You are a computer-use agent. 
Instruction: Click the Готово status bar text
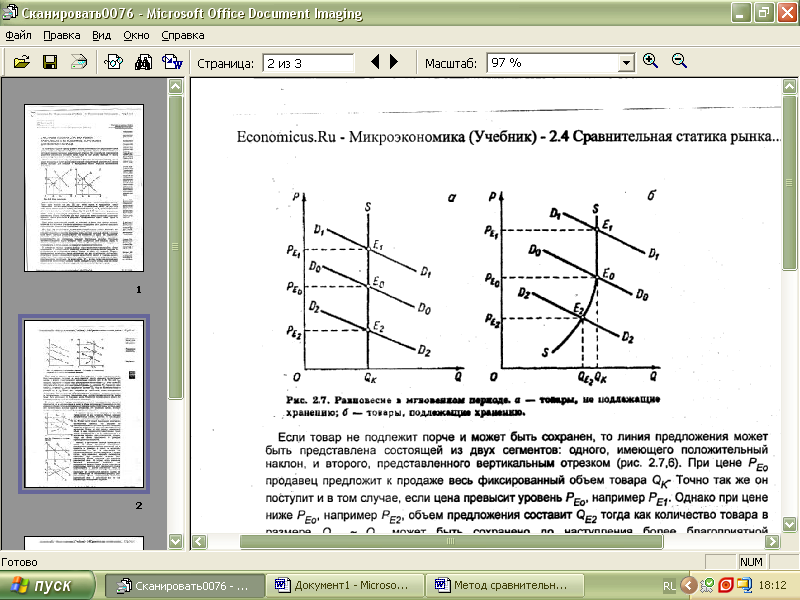pos(19,562)
